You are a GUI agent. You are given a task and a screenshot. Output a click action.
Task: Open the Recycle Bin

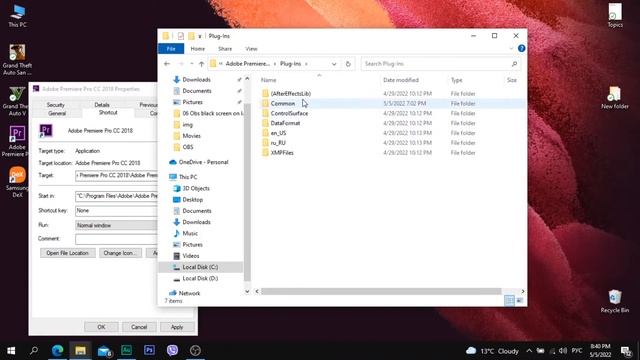615,301
